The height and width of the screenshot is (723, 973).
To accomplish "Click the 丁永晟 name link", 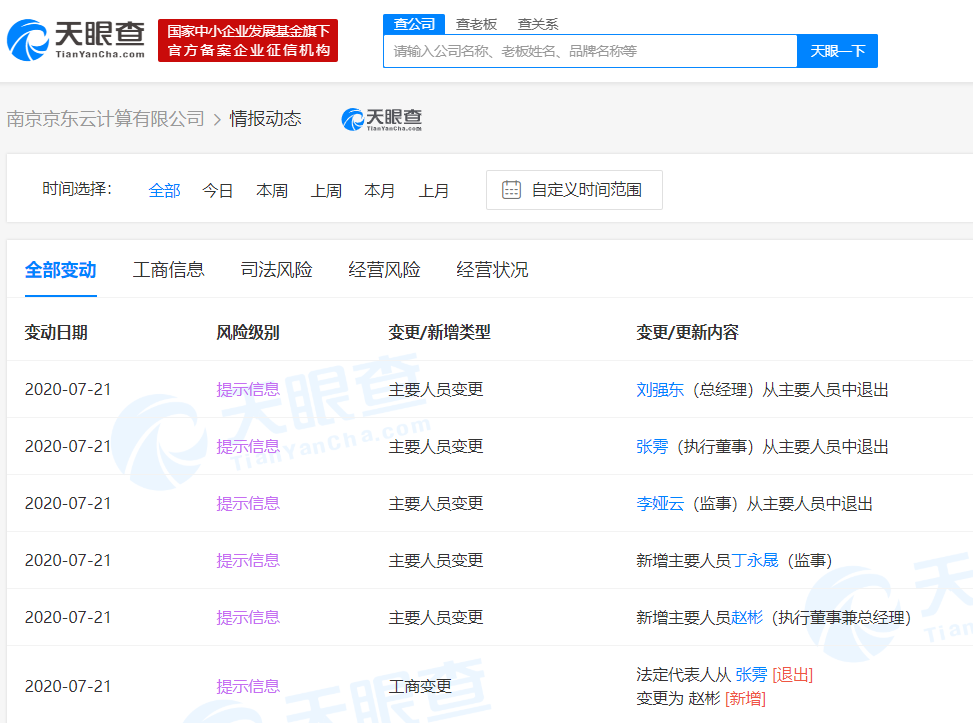I will 755,561.
